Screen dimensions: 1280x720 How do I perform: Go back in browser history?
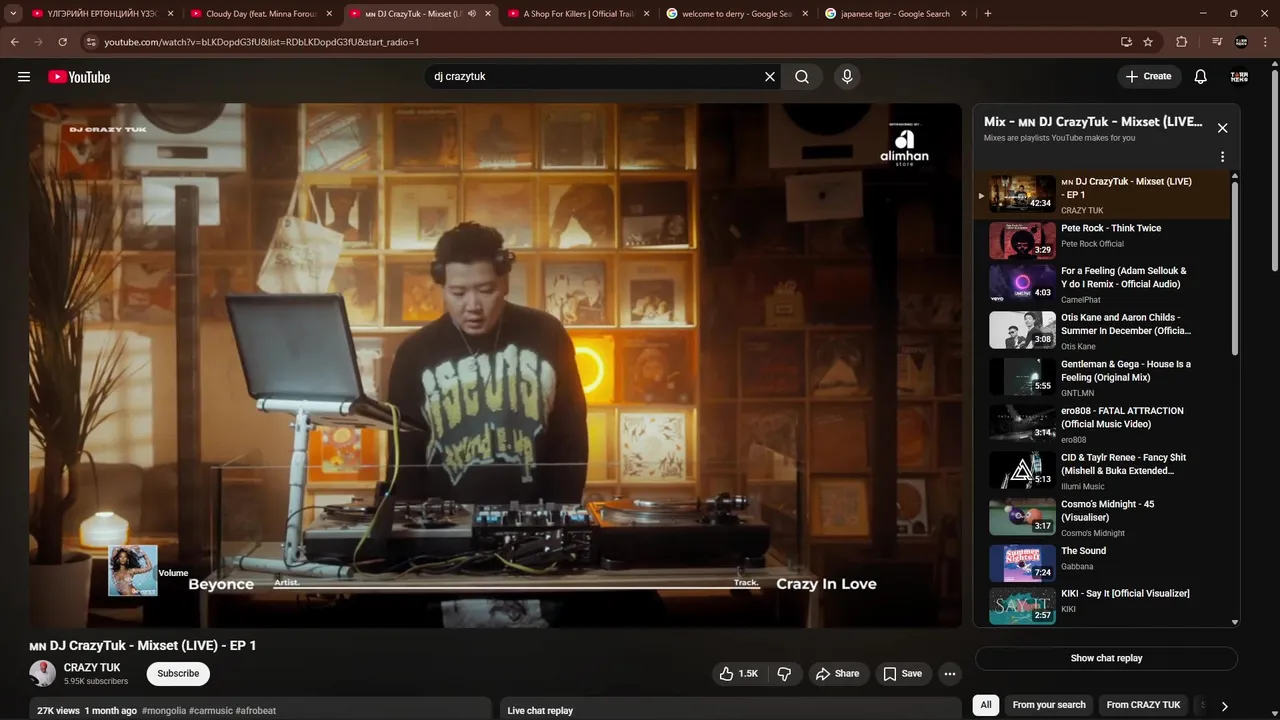click(x=15, y=42)
